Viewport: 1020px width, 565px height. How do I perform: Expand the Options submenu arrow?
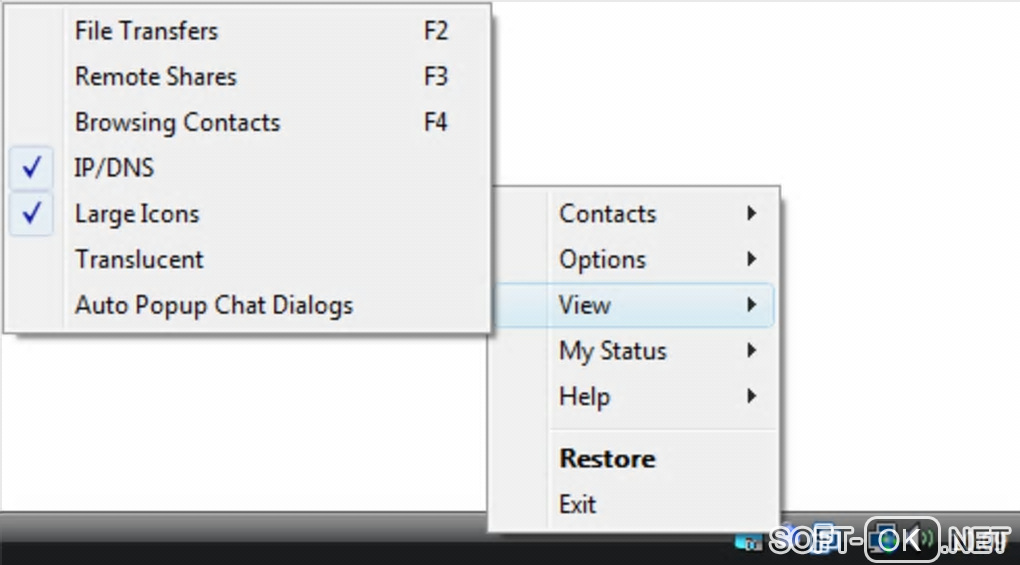click(752, 259)
